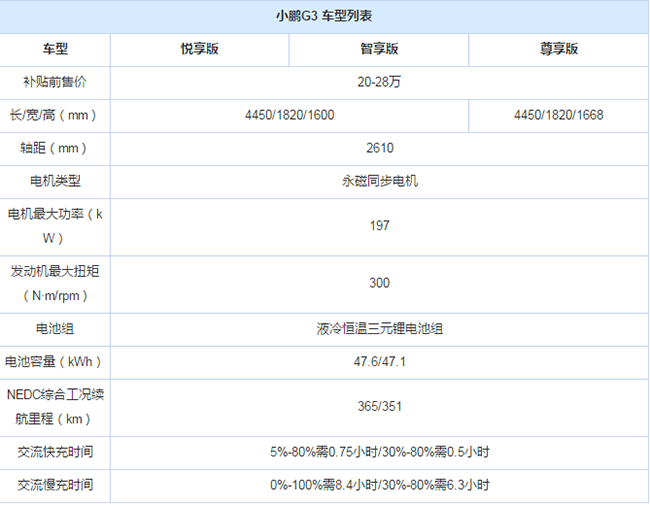Image resolution: width=650 pixels, height=505 pixels.
Task: Click the 尊享版 column header
Action: [x=558, y=49]
